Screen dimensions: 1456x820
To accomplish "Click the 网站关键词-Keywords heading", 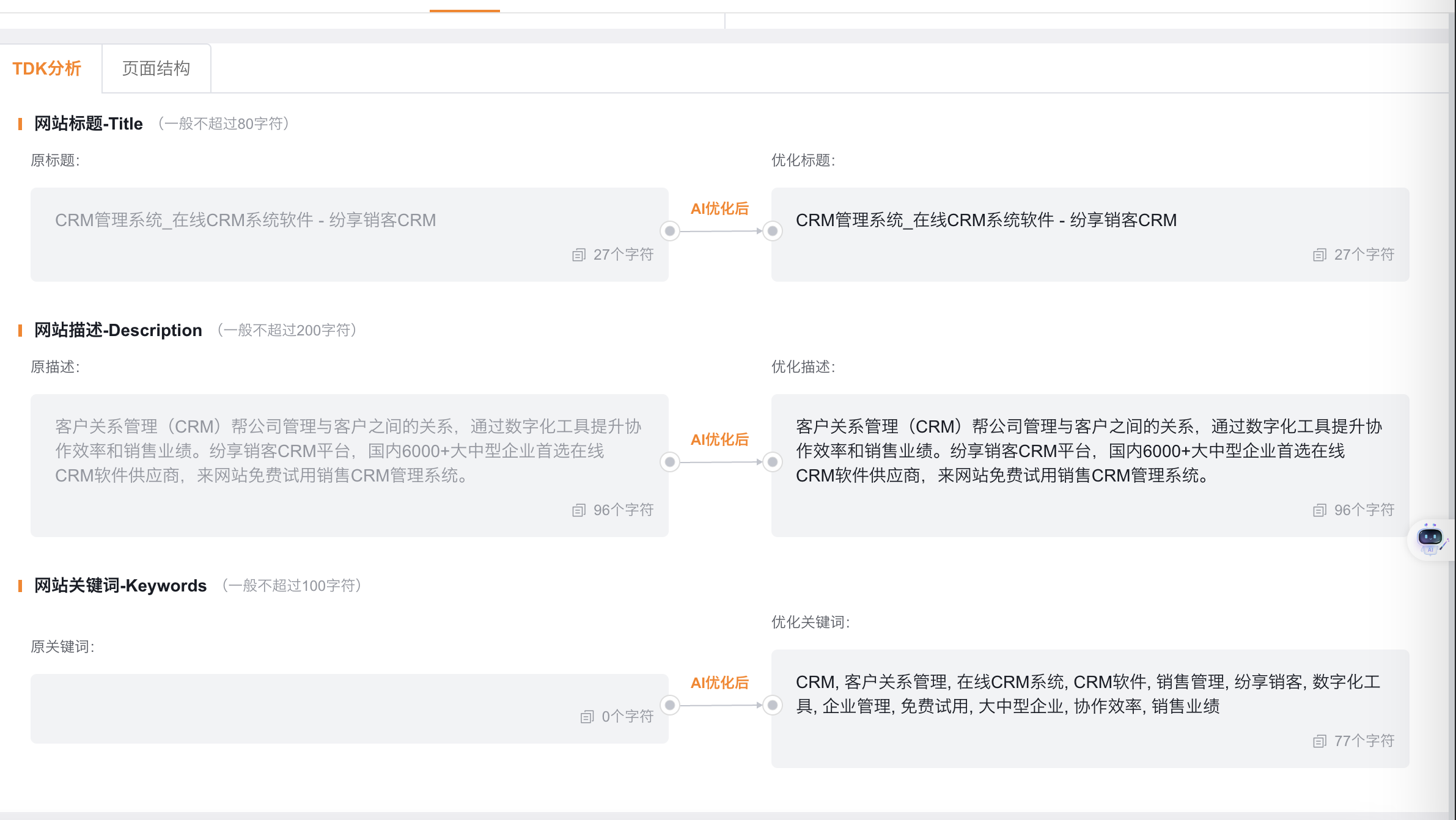I will click(120, 586).
